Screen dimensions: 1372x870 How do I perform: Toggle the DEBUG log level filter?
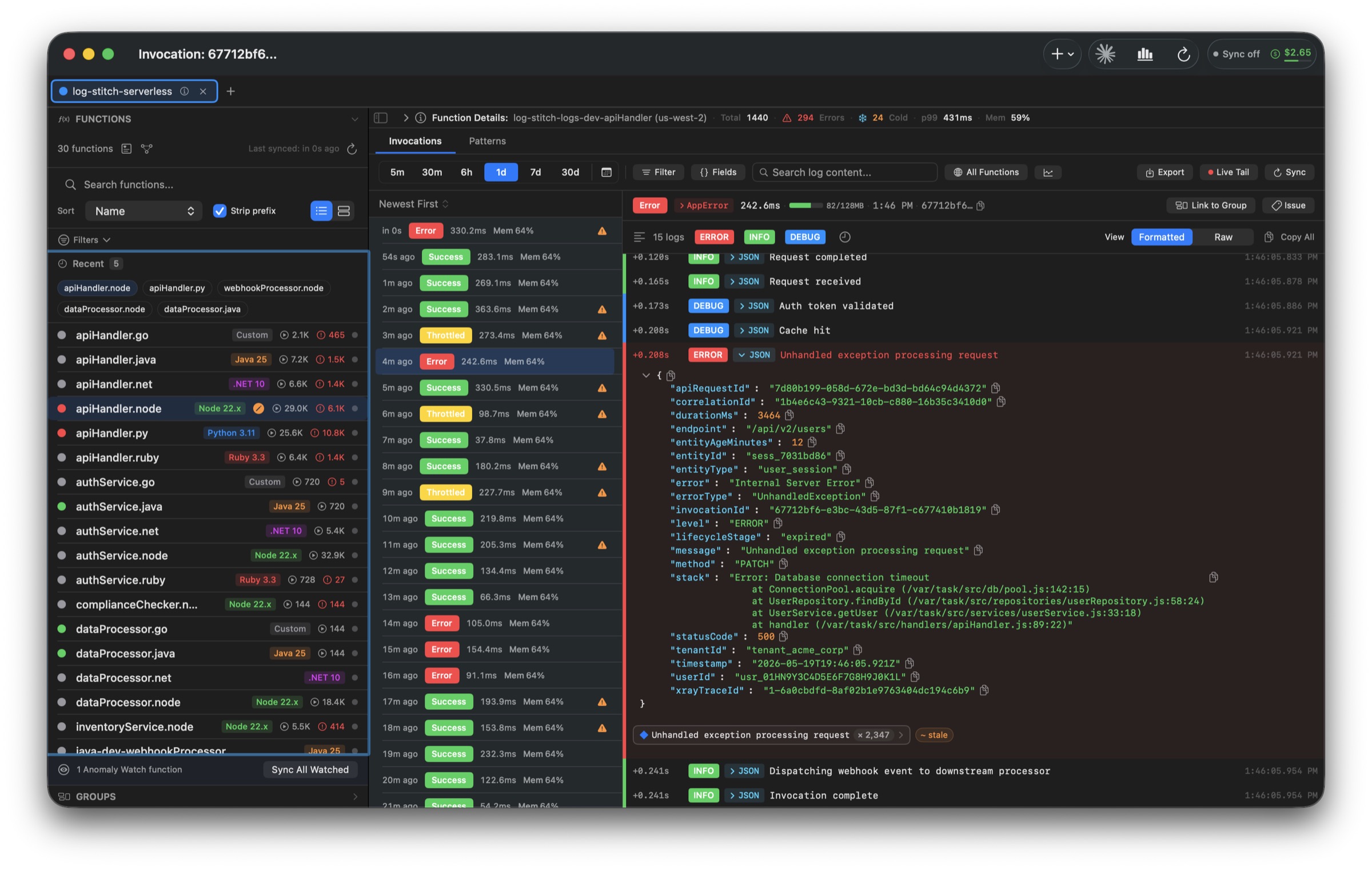pyautogui.click(x=804, y=237)
